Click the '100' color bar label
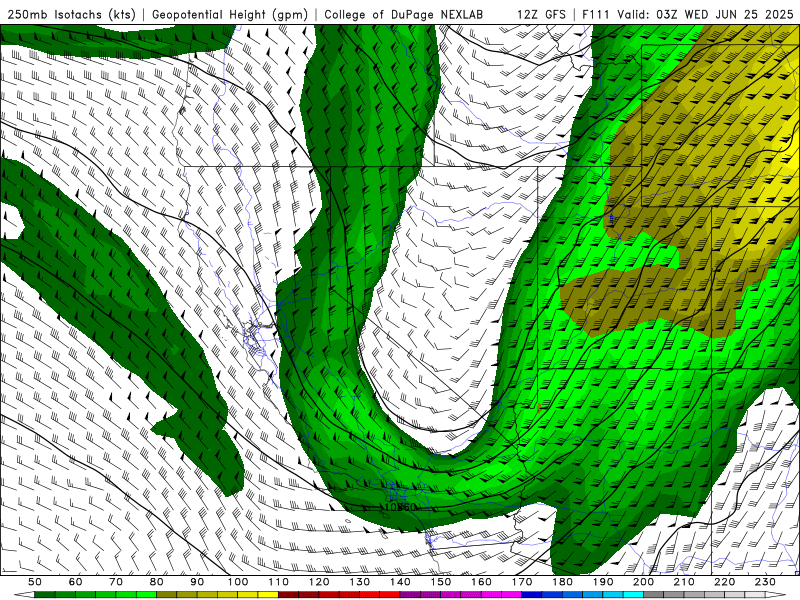The width and height of the screenshot is (800, 600). point(238,582)
